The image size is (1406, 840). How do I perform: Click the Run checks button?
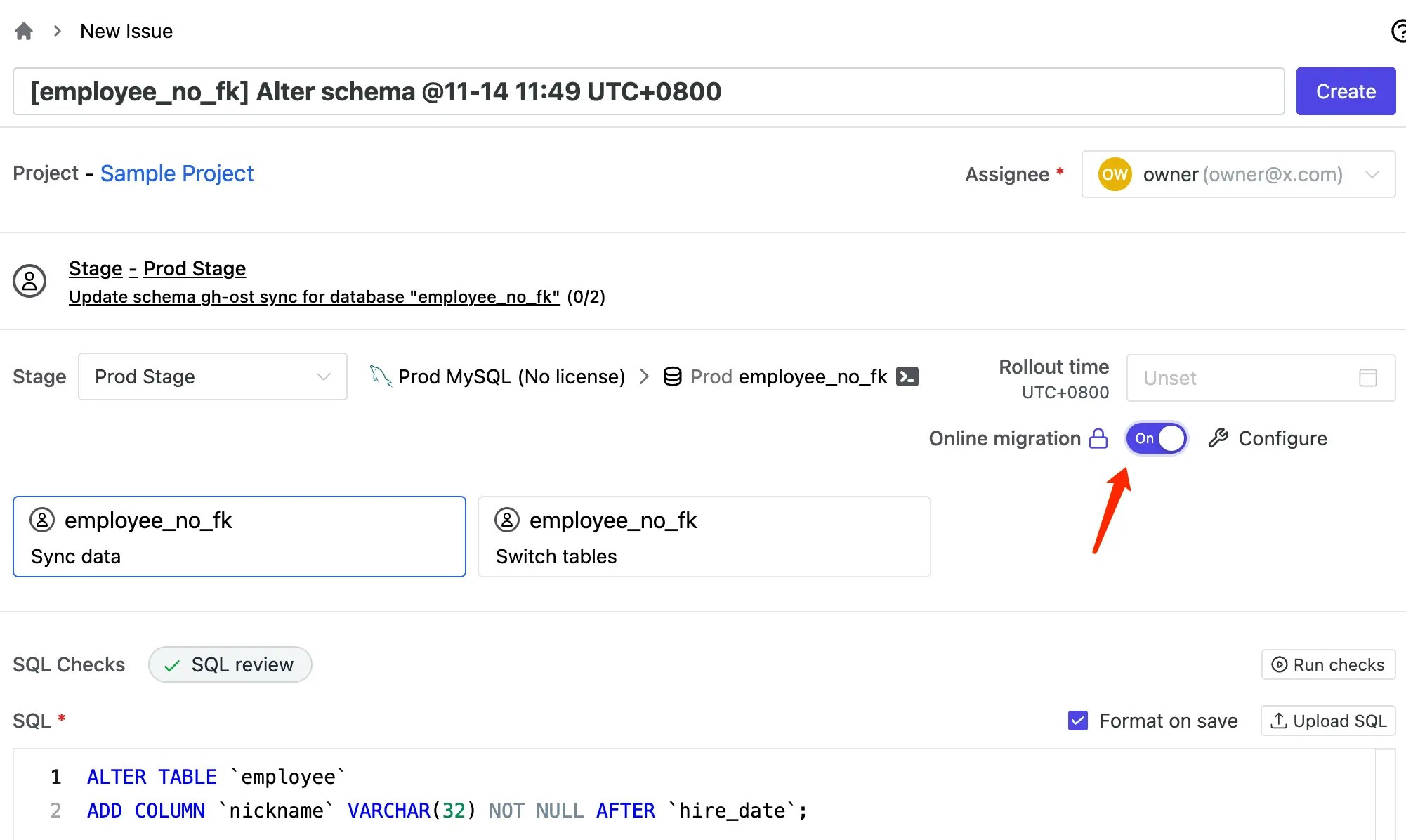coord(1327,665)
